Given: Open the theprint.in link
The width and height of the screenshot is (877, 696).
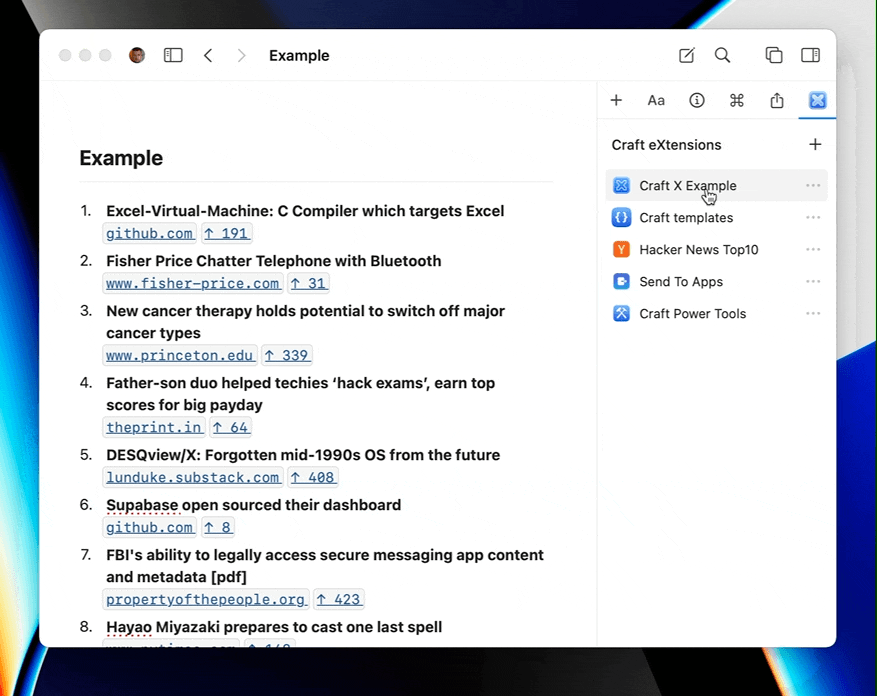Looking at the screenshot, I should [154, 427].
